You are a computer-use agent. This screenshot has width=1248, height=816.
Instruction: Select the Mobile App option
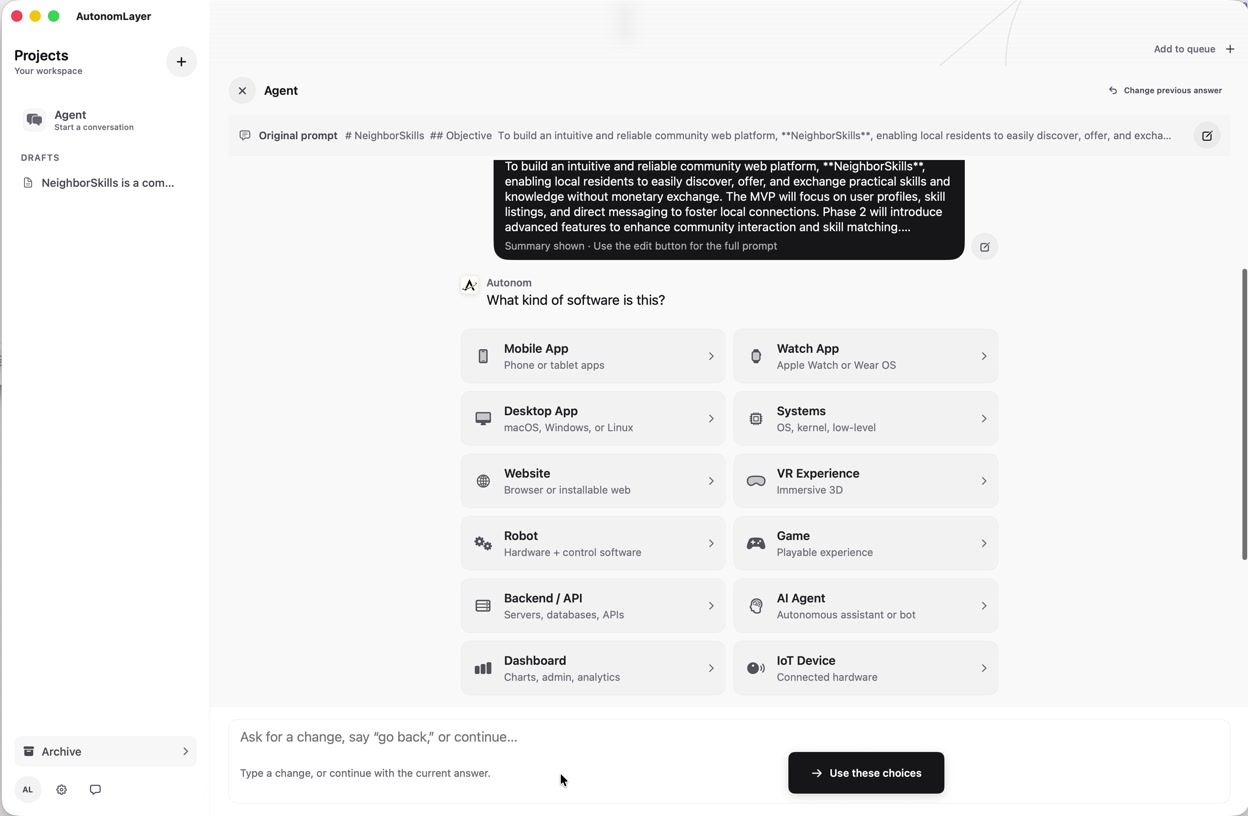(x=593, y=356)
